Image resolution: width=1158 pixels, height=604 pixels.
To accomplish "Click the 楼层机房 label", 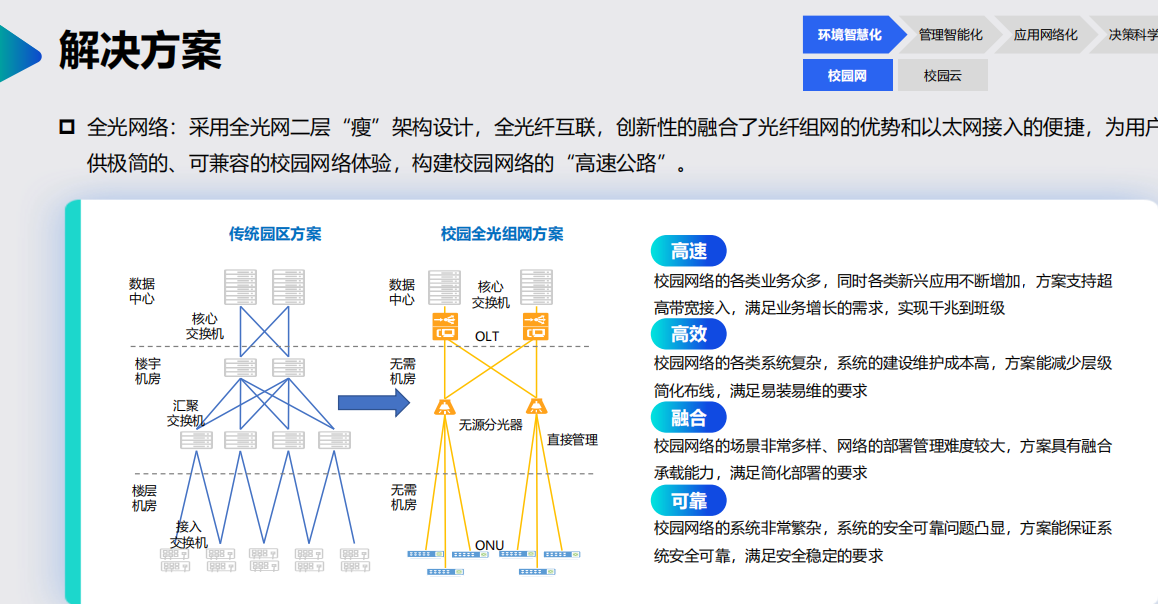I will pos(144,498).
